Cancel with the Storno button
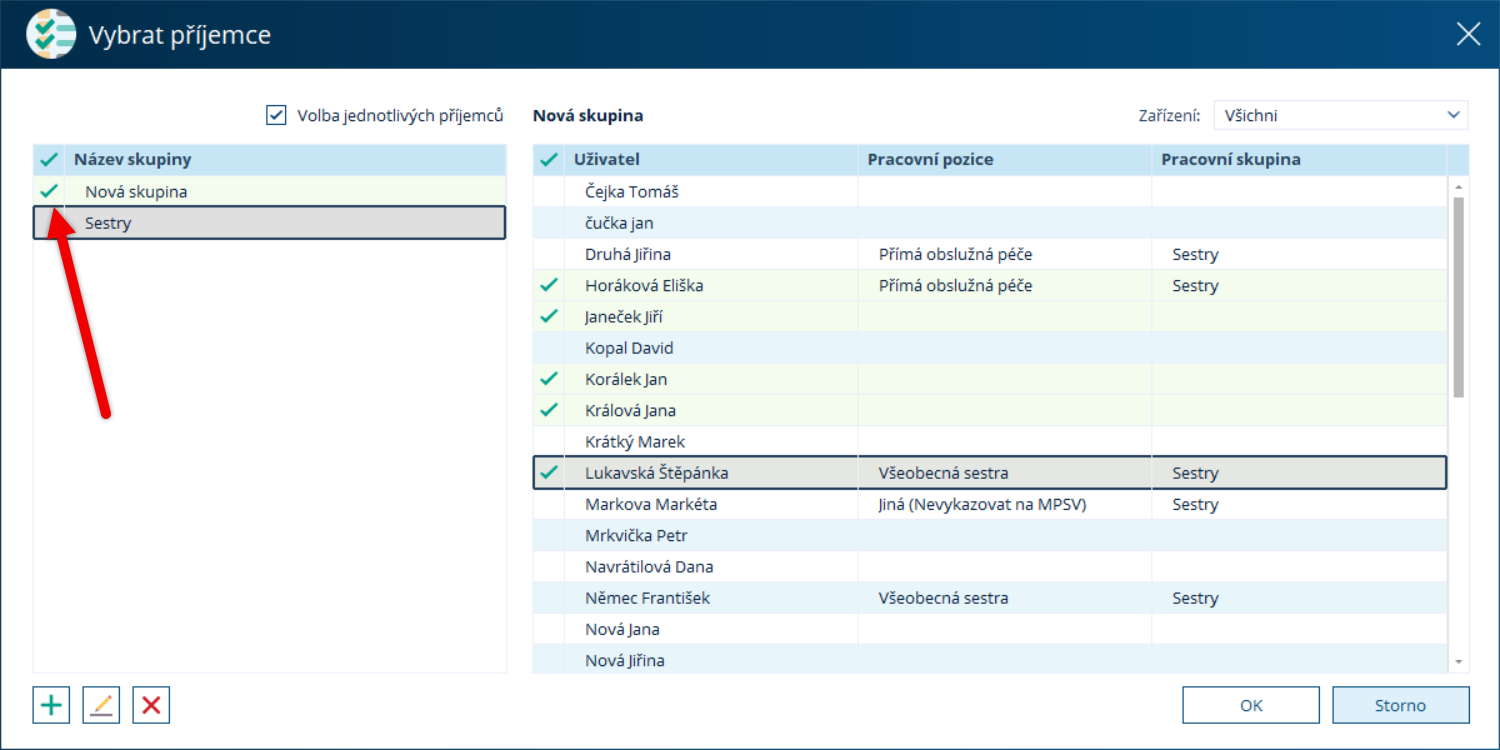This screenshot has height=750, width=1500. pos(1400,705)
